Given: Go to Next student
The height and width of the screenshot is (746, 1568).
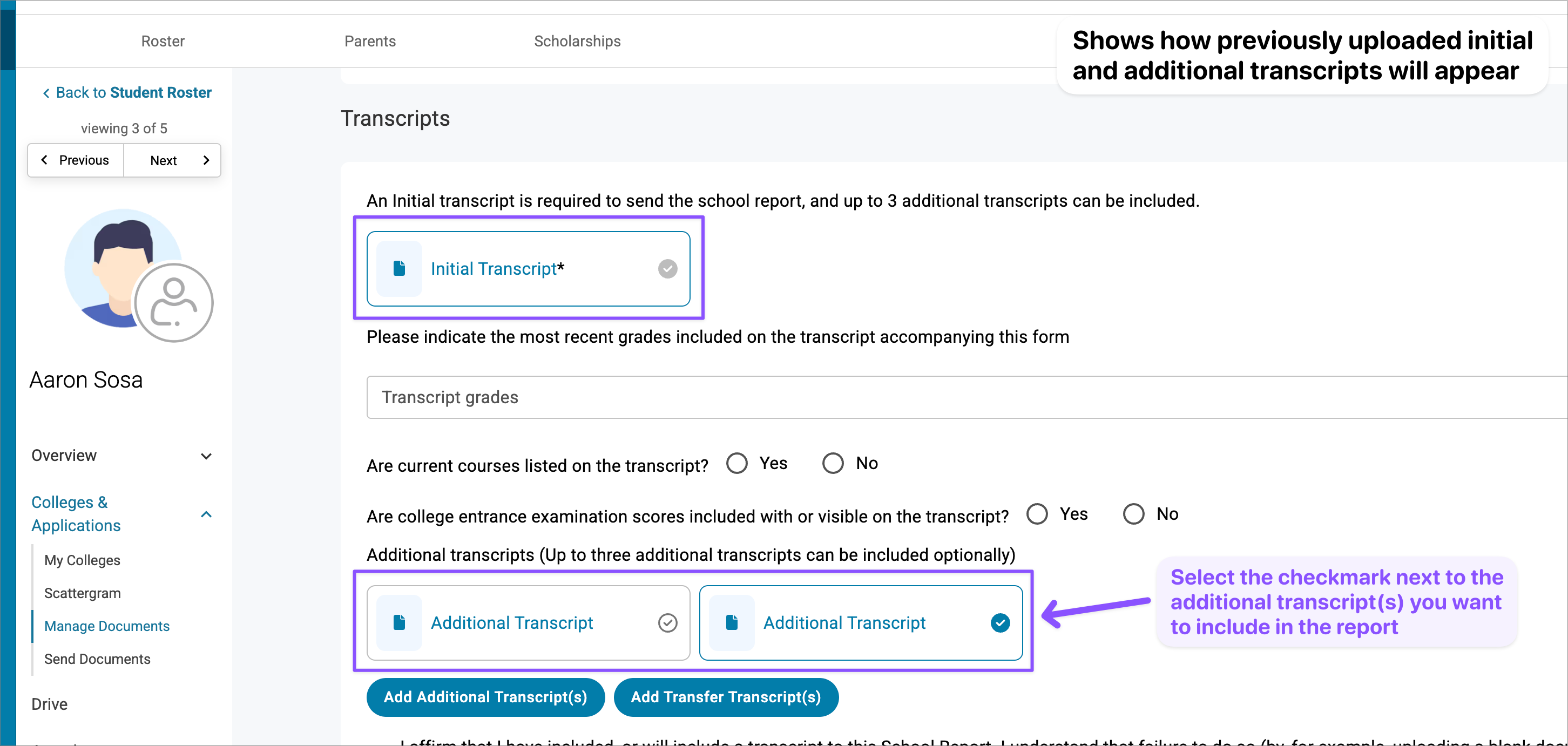Looking at the screenshot, I should tap(172, 160).
